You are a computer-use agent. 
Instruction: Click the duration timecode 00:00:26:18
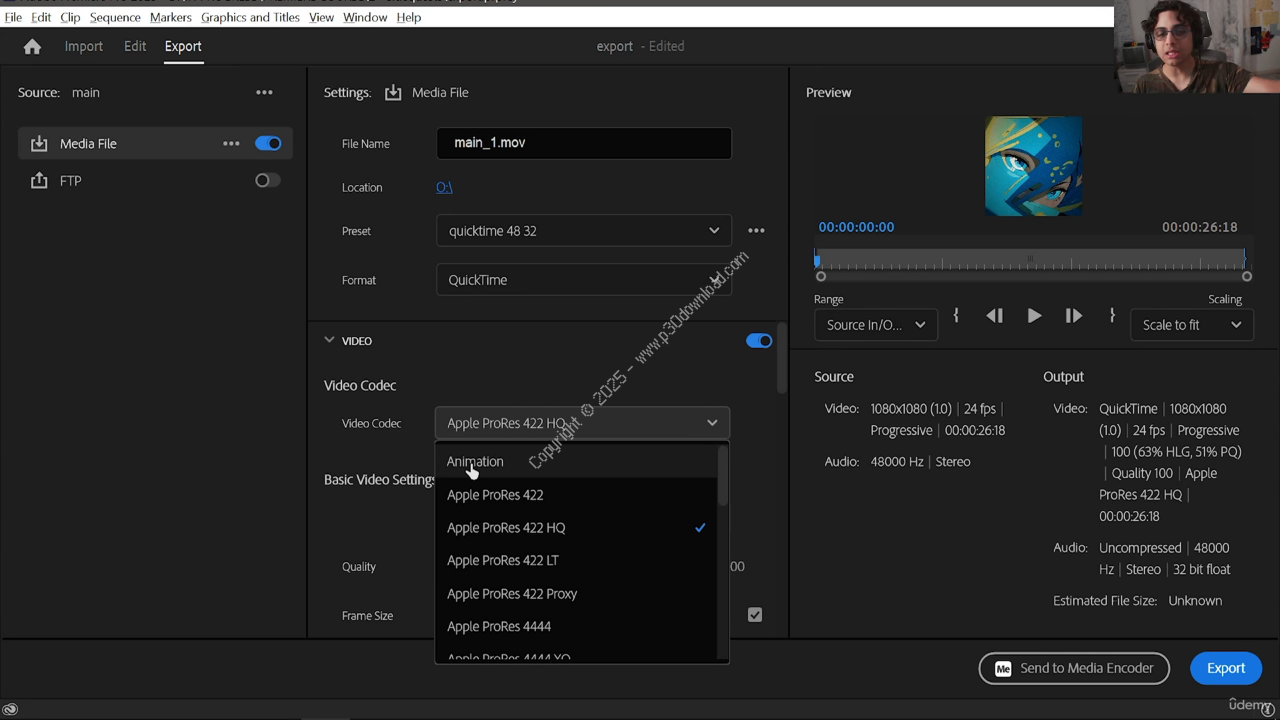point(1199,227)
